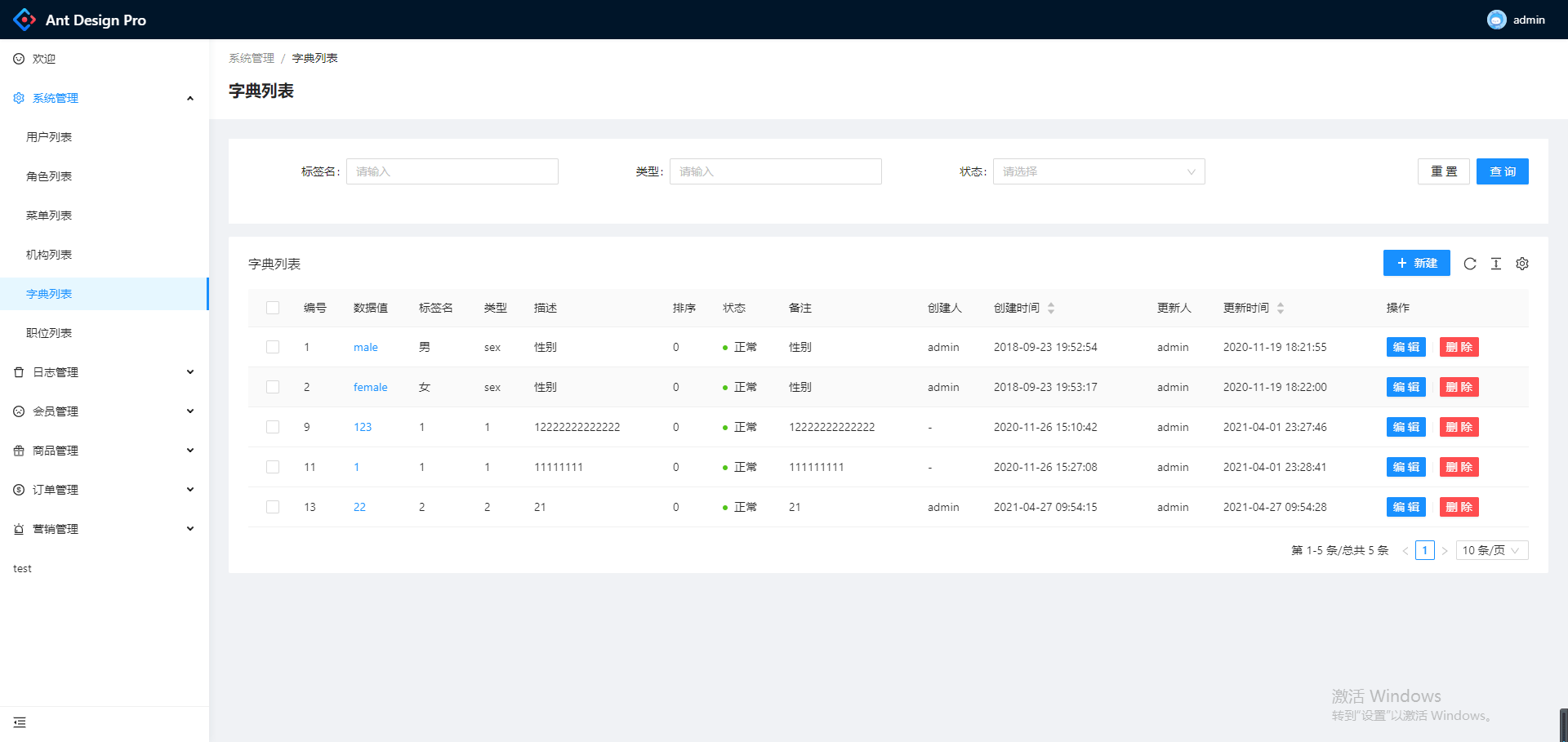This screenshot has height=742, width=1568.
Task: Open table column settings gear
Action: coord(1522,264)
